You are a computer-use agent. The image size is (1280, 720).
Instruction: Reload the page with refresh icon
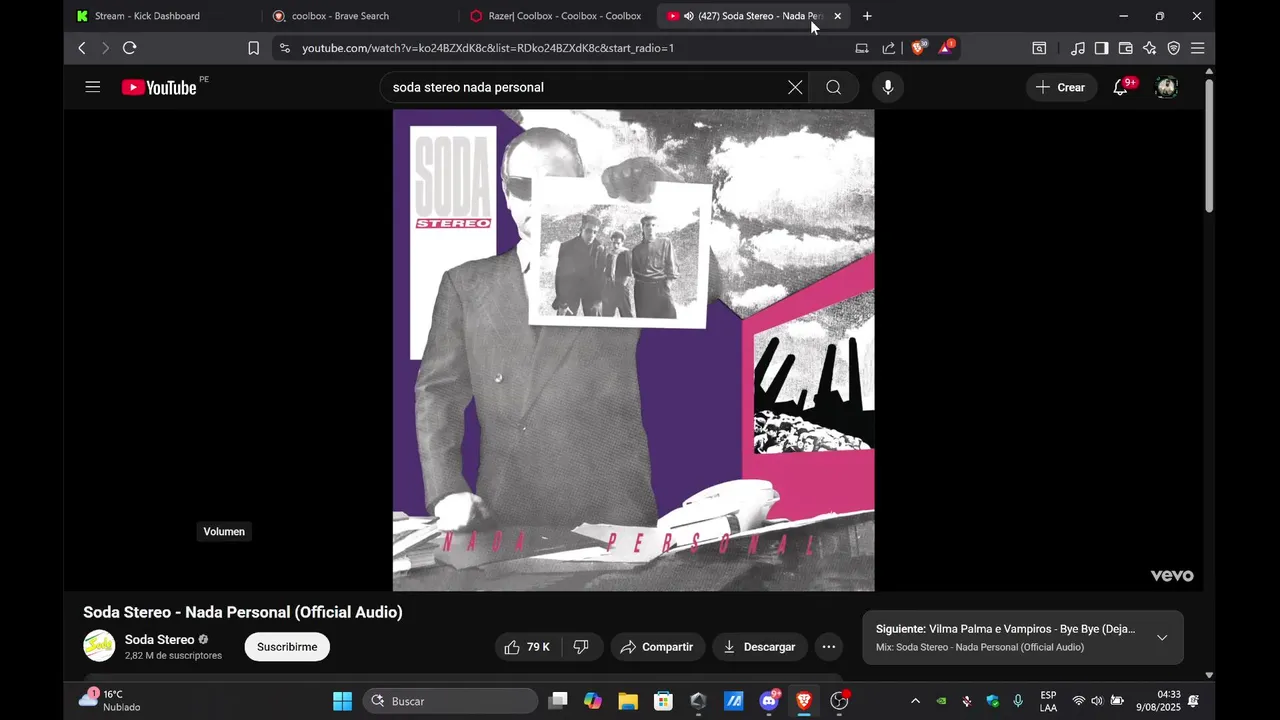(x=129, y=48)
